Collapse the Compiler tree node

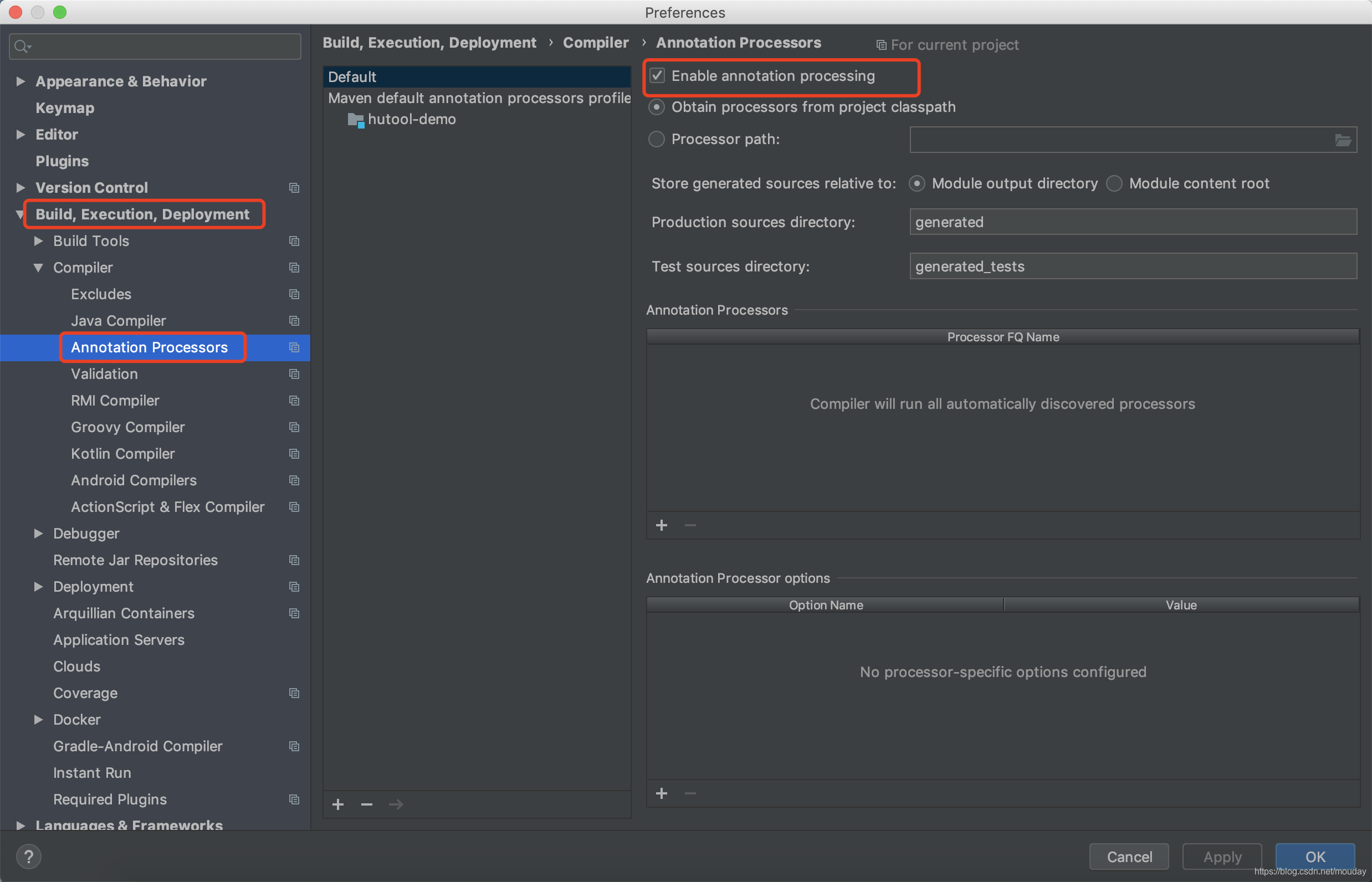(x=38, y=268)
